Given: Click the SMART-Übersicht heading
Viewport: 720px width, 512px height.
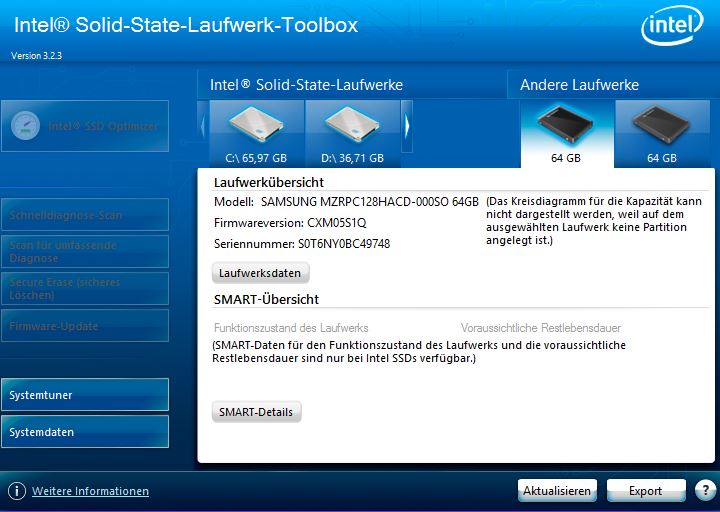Looking at the screenshot, I should (x=266, y=299).
